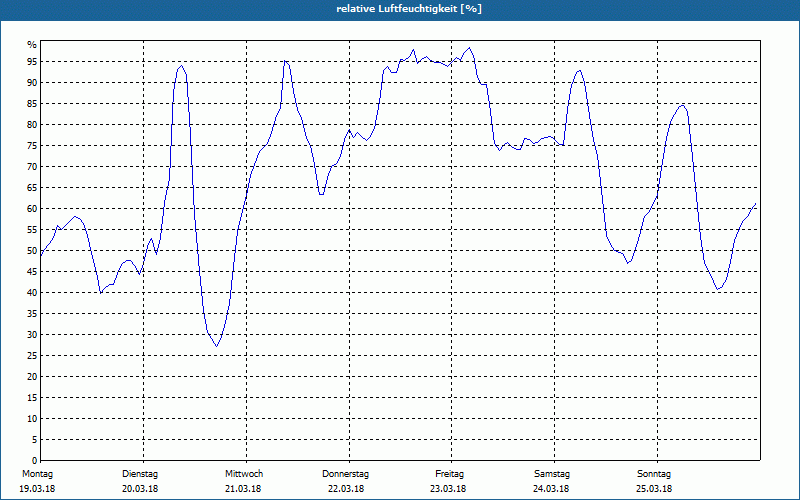Click the "45" y-axis value
800x500 pixels.
pos(32,271)
